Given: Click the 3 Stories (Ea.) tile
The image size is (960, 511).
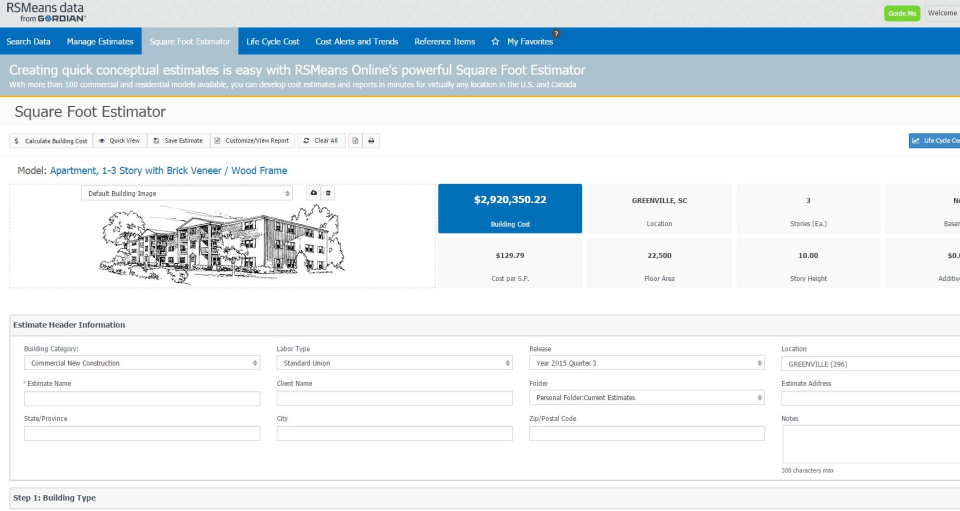Looking at the screenshot, I should click(808, 209).
